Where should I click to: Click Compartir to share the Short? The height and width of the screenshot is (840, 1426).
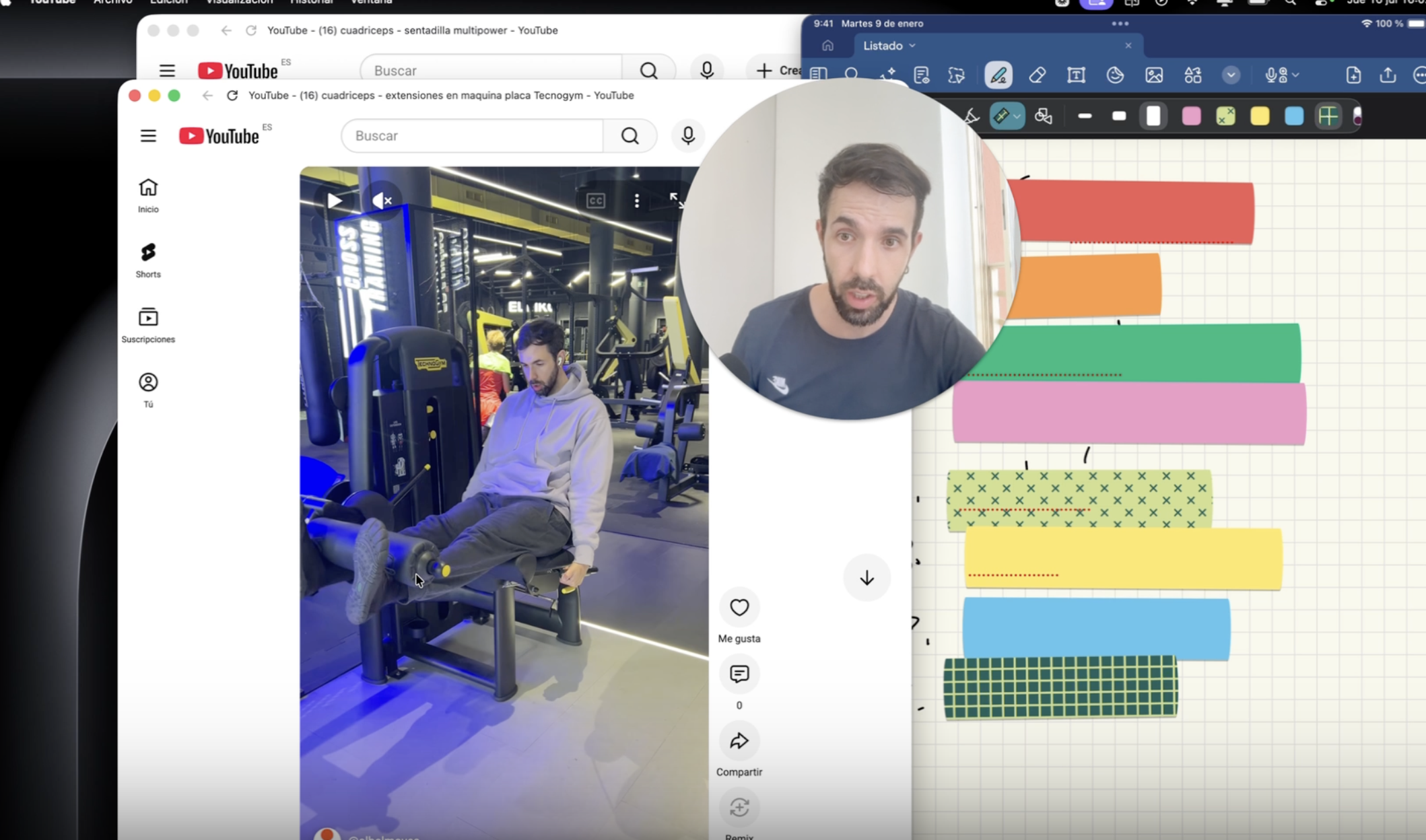(739, 741)
